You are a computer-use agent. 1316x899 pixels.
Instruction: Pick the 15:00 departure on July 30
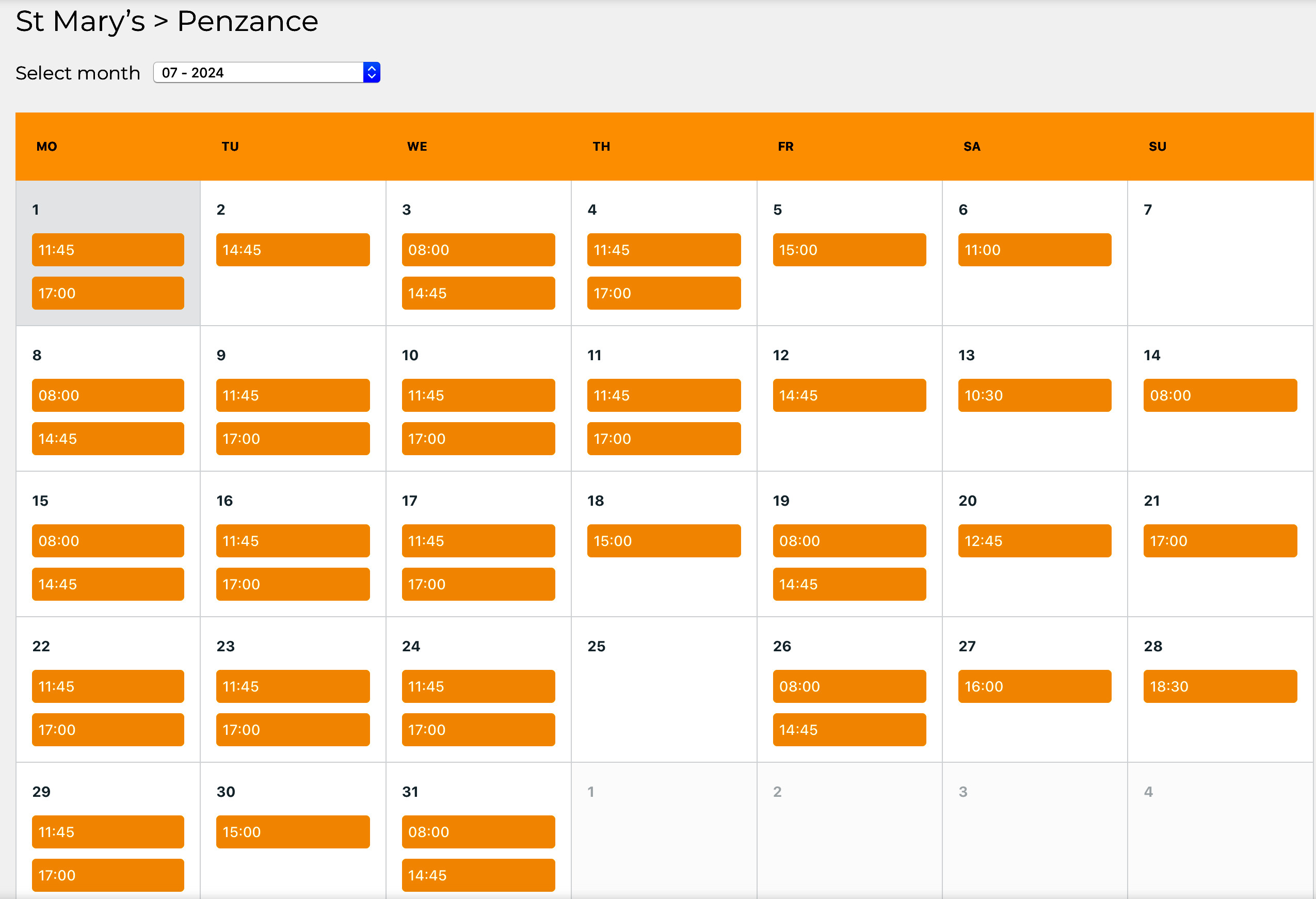[293, 831]
